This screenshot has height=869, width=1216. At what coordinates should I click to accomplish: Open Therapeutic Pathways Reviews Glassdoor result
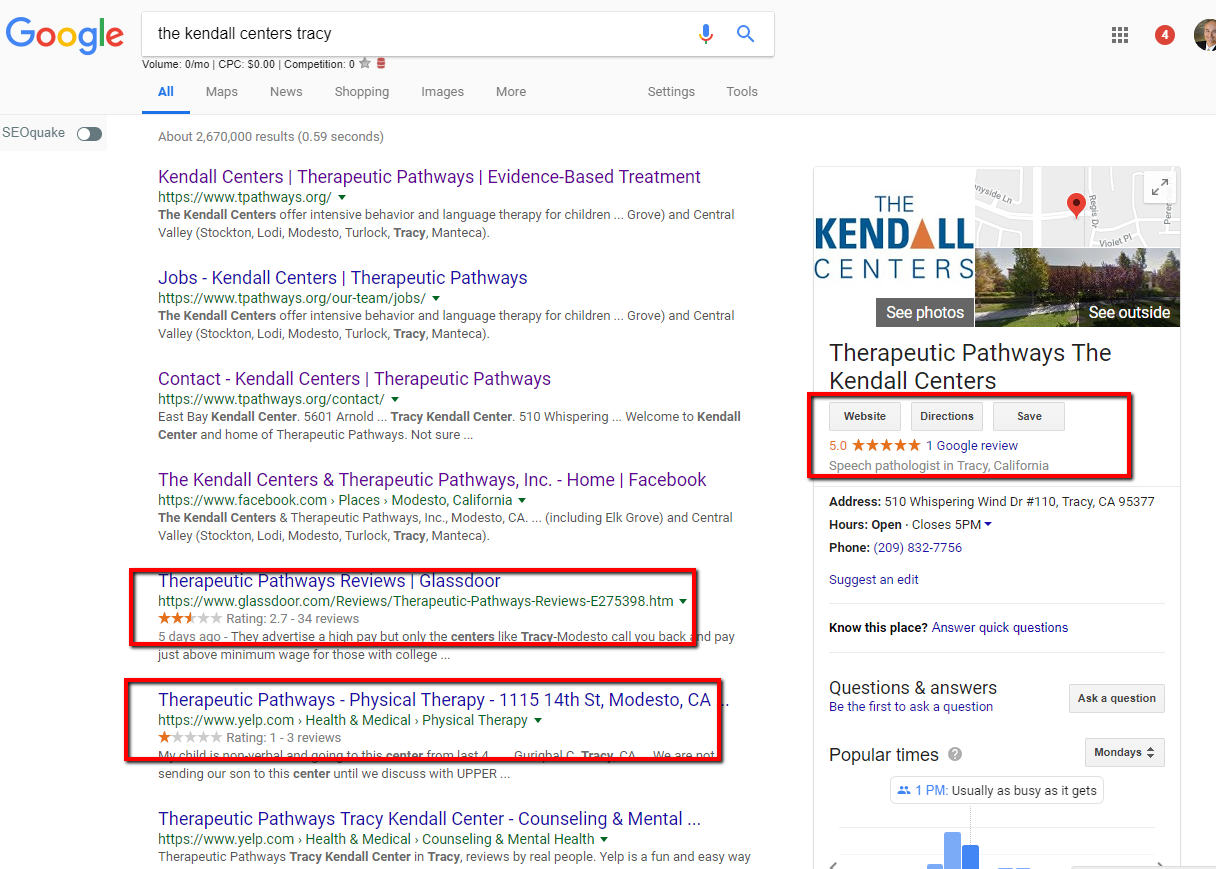click(x=329, y=581)
